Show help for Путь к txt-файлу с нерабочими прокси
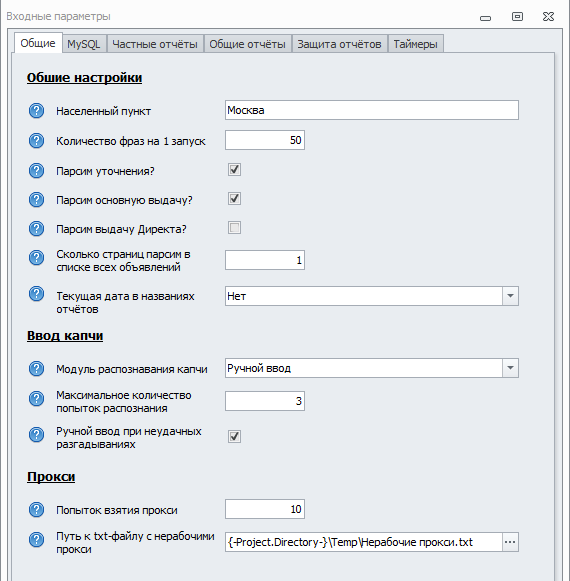 coord(36,540)
